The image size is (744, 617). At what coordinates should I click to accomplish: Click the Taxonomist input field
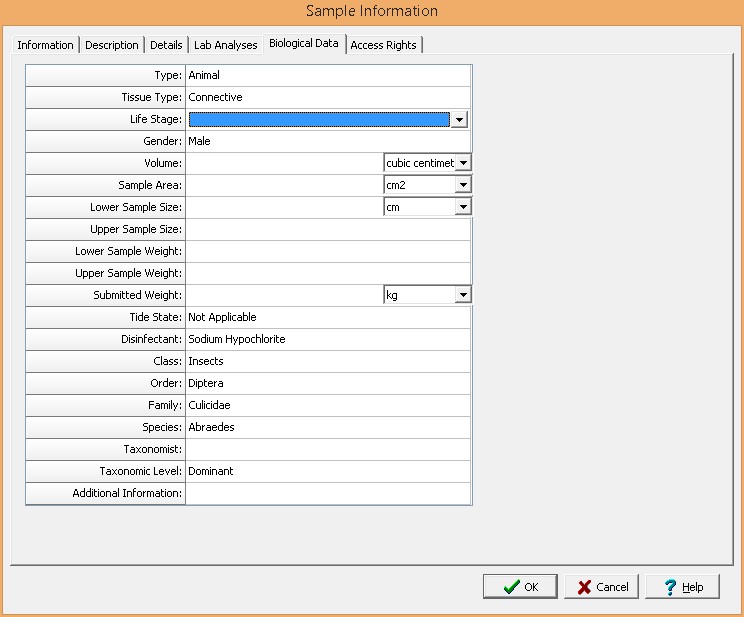[328, 449]
